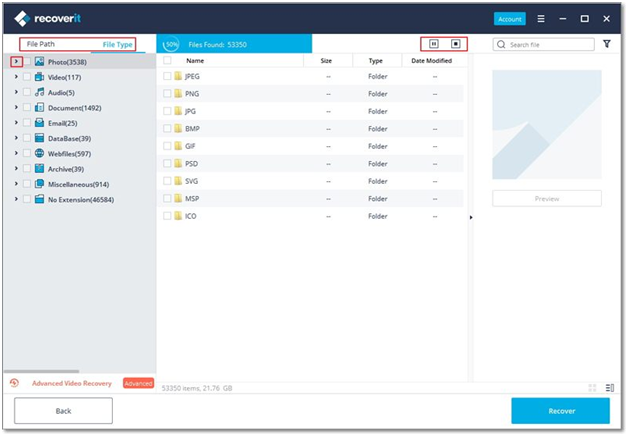The height and width of the screenshot is (436, 628).
Task: Click the Recover button
Action: 560,411
